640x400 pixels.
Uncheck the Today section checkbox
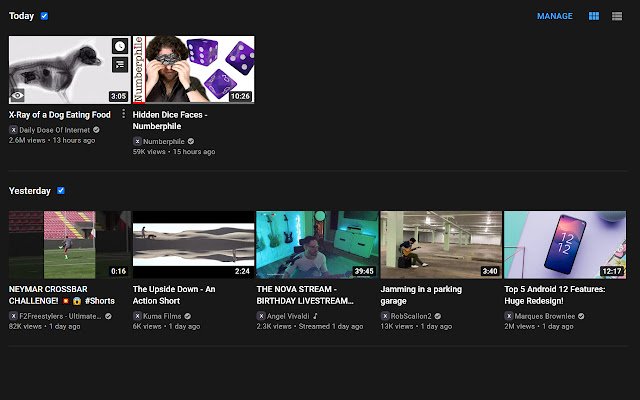tap(44, 16)
